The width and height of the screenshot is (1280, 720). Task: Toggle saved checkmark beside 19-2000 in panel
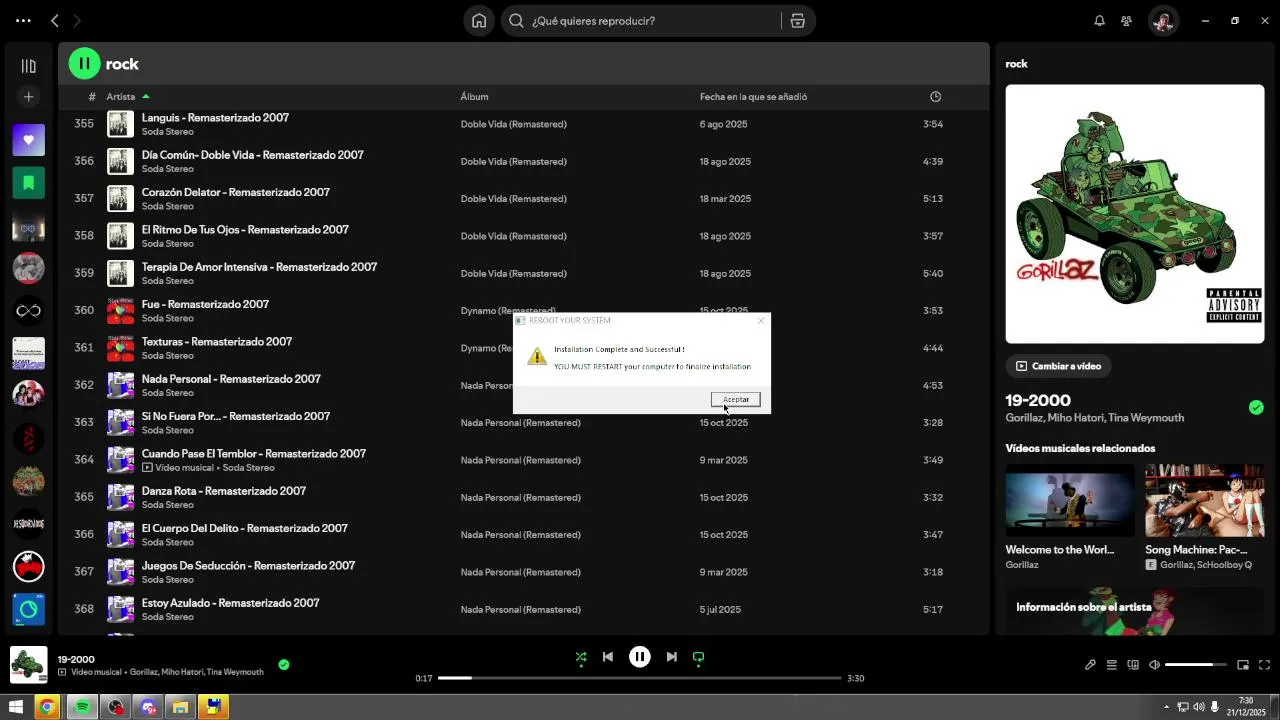(x=1256, y=407)
